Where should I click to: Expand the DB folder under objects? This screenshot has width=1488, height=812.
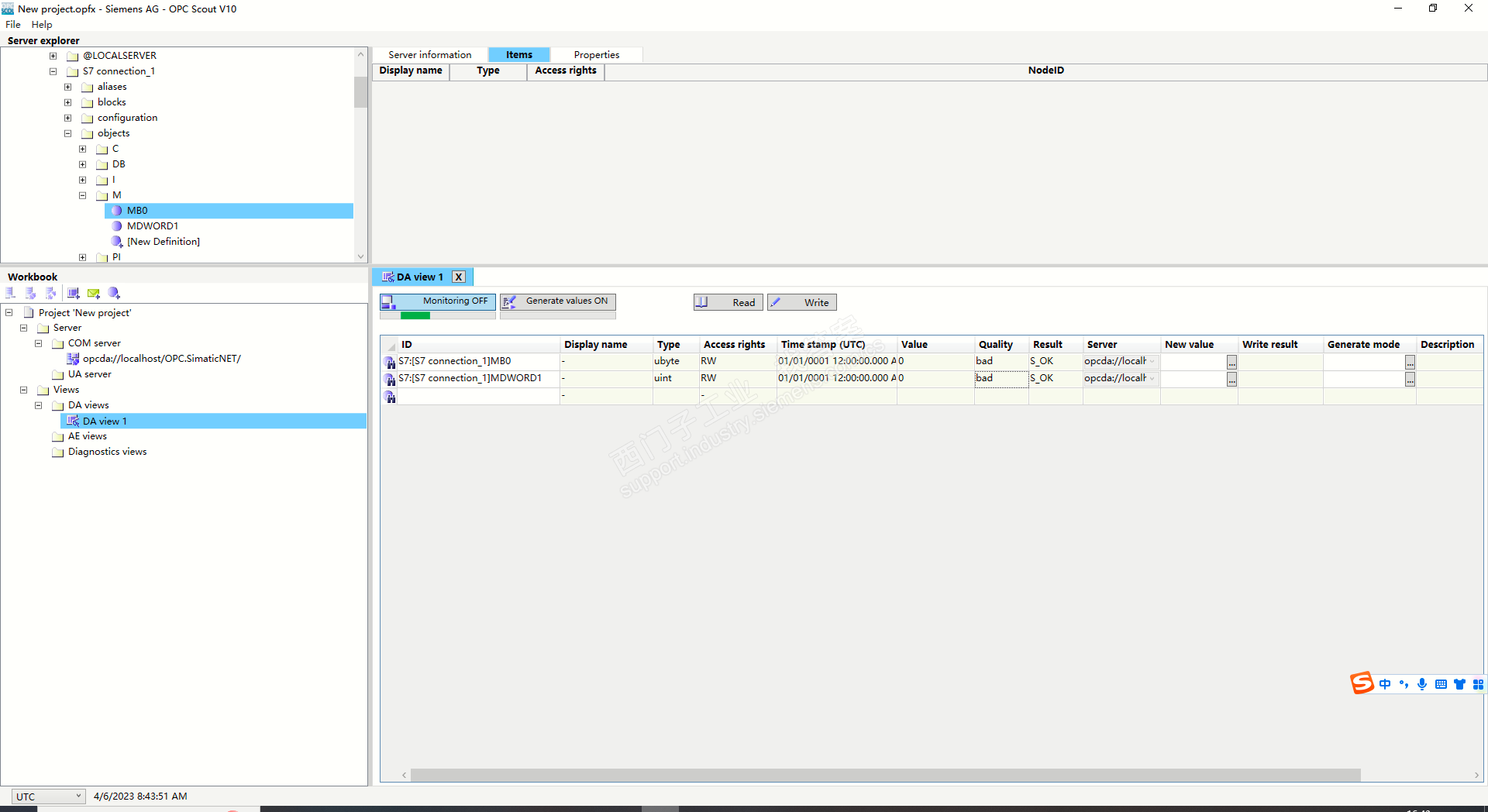point(82,164)
